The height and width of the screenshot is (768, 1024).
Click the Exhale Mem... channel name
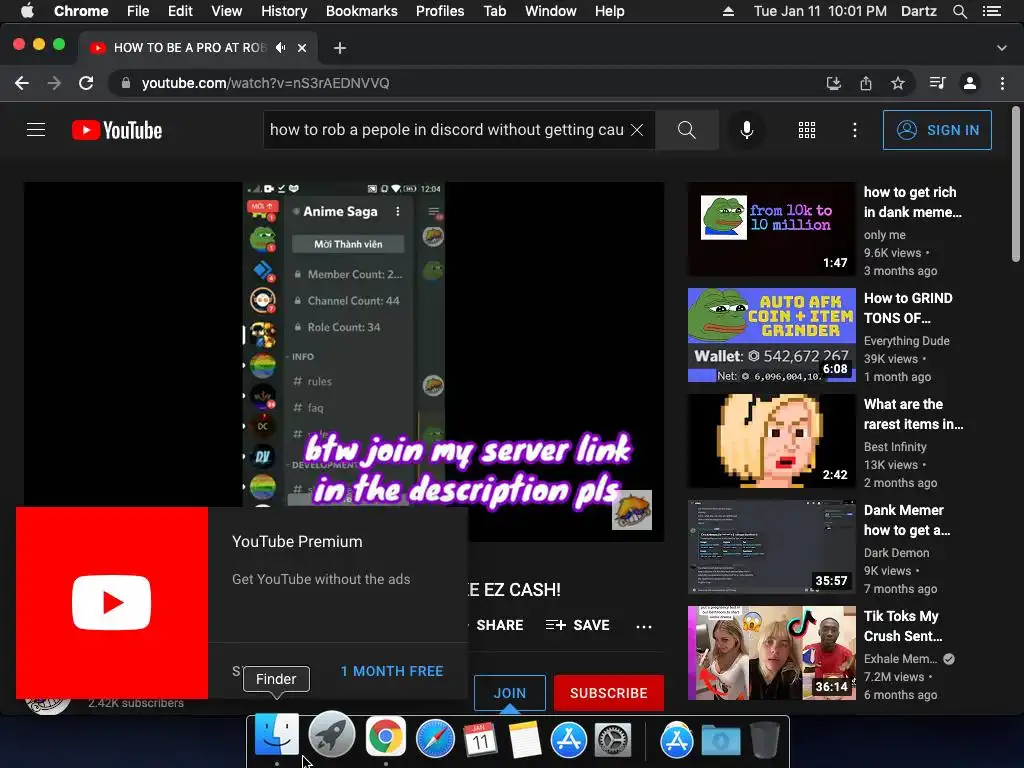(x=900, y=659)
